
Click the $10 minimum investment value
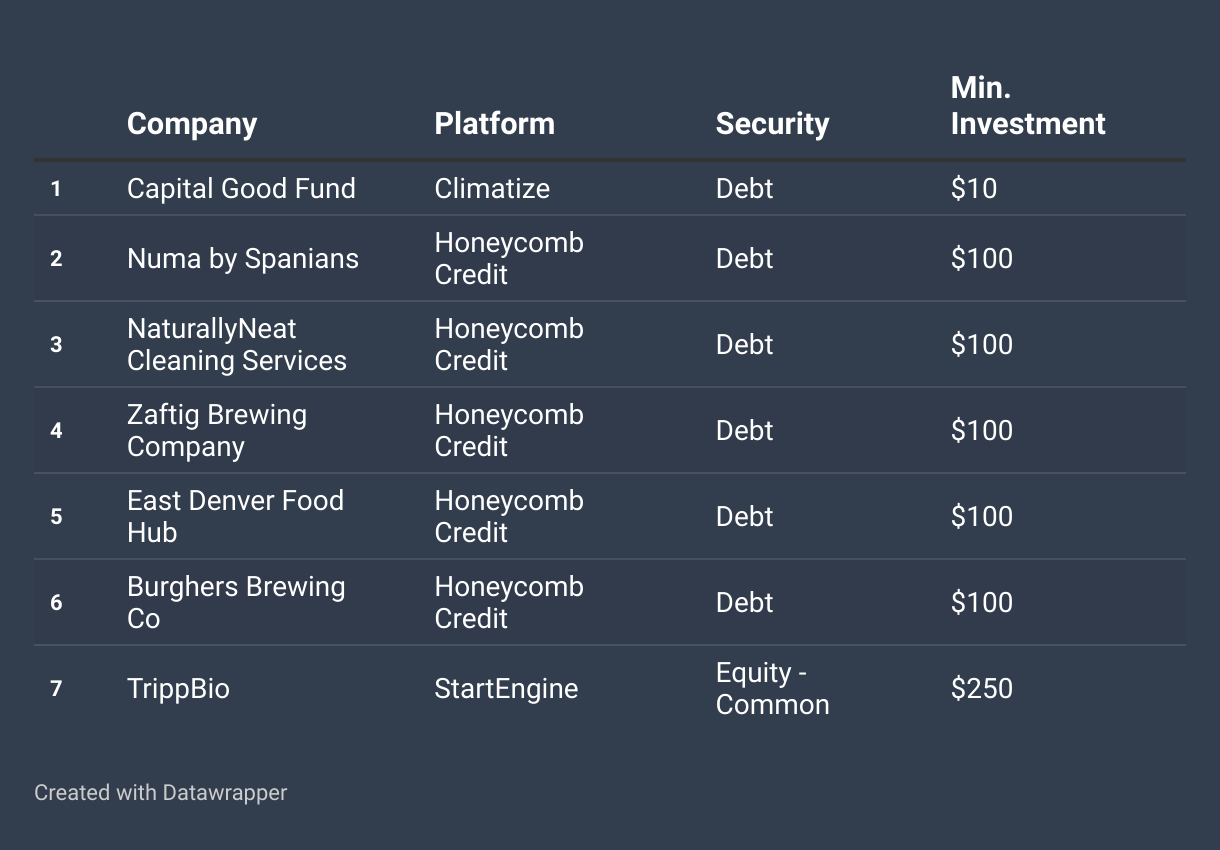pyautogui.click(x=974, y=189)
